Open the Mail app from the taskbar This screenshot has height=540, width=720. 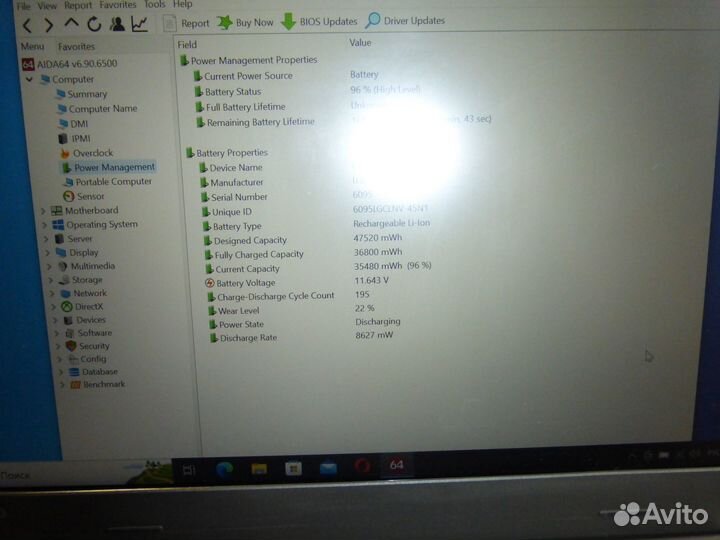pyautogui.click(x=328, y=467)
